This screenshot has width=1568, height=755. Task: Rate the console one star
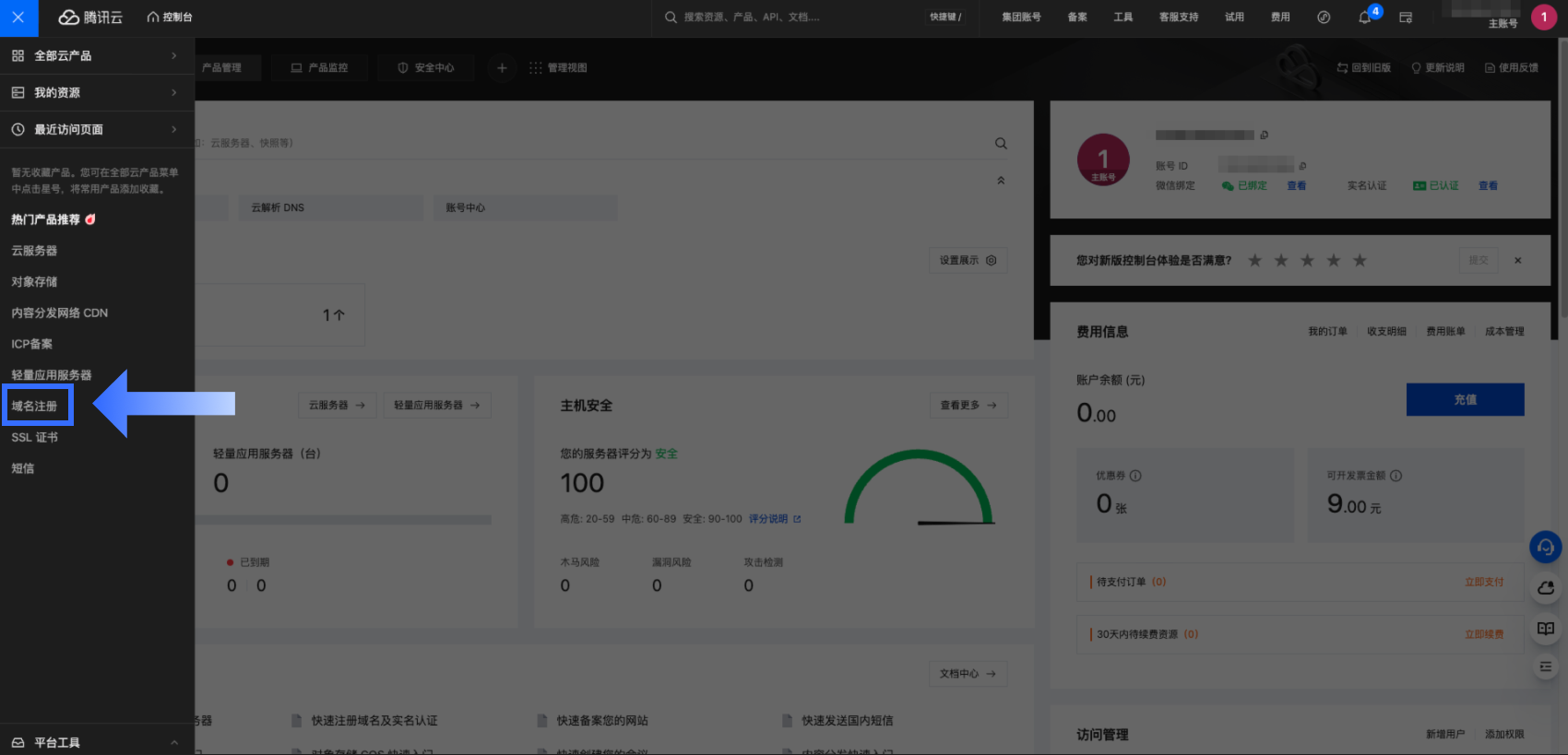[1254, 261]
